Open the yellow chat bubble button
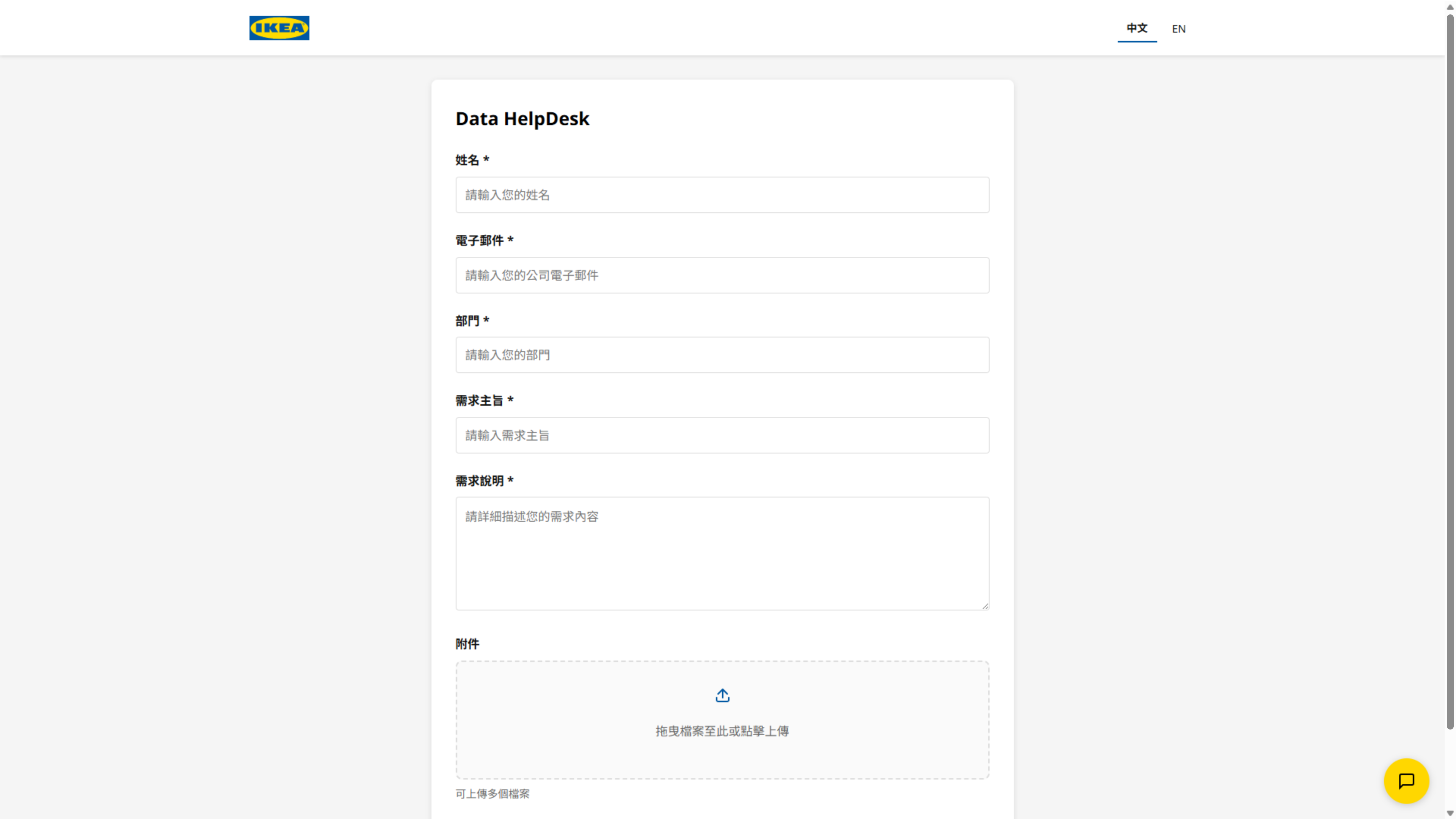 pos(1406,781)
